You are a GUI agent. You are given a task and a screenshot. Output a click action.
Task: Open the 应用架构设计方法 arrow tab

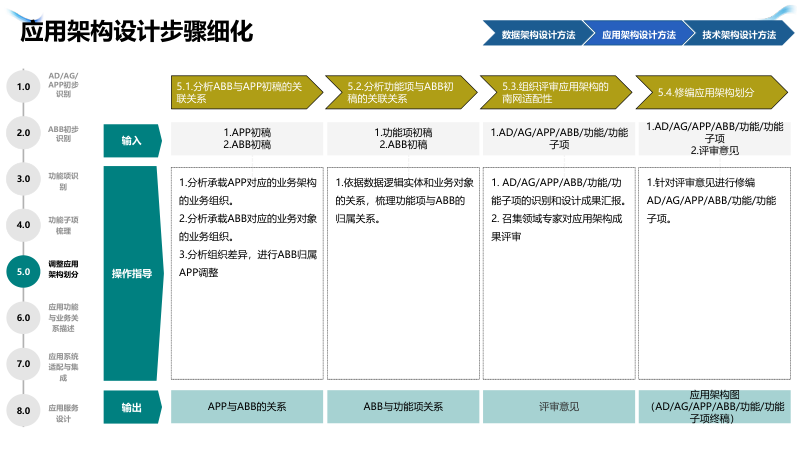tap(639, 34)
